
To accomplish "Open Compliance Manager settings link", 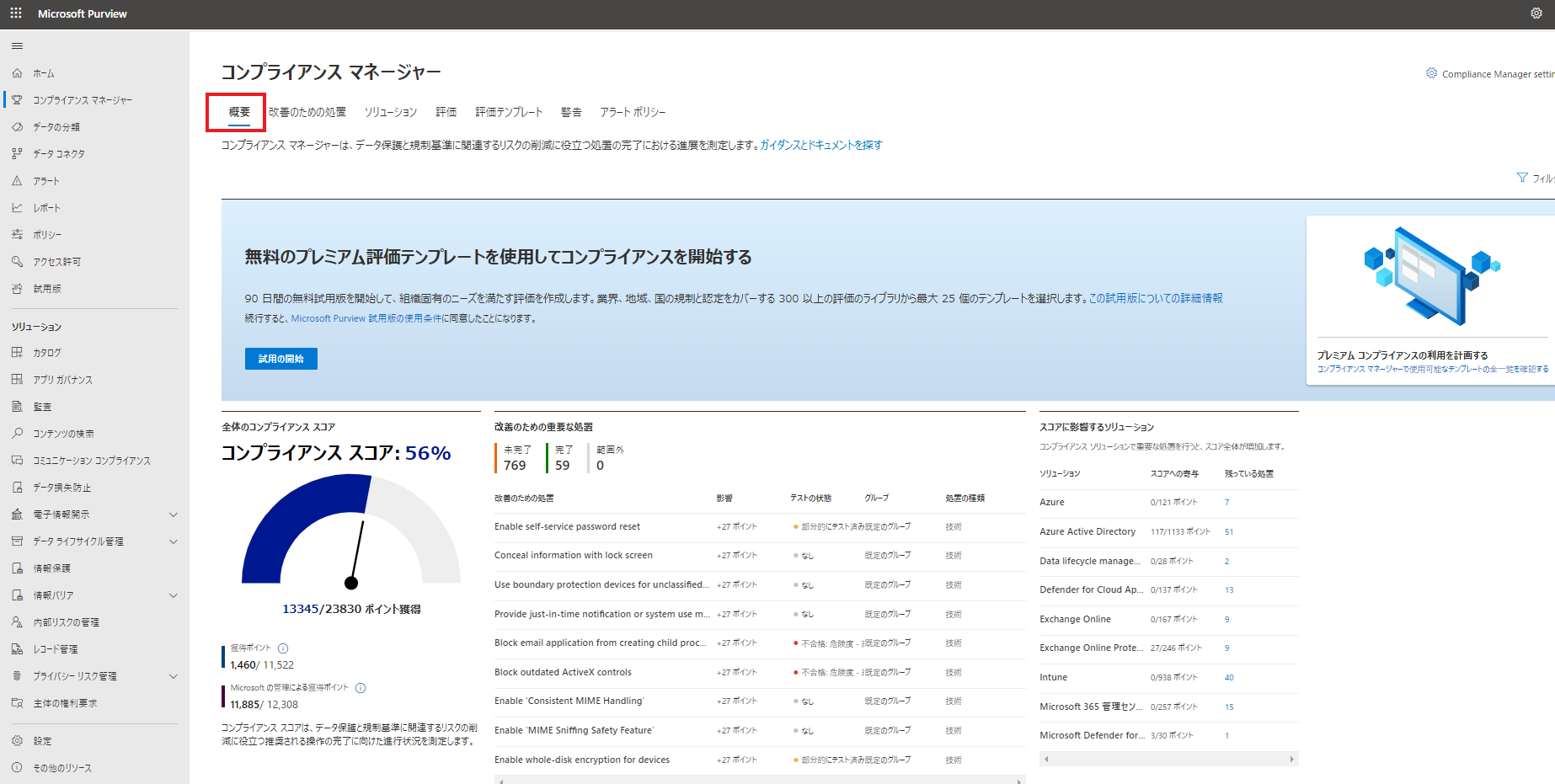I will point(1491,74).
